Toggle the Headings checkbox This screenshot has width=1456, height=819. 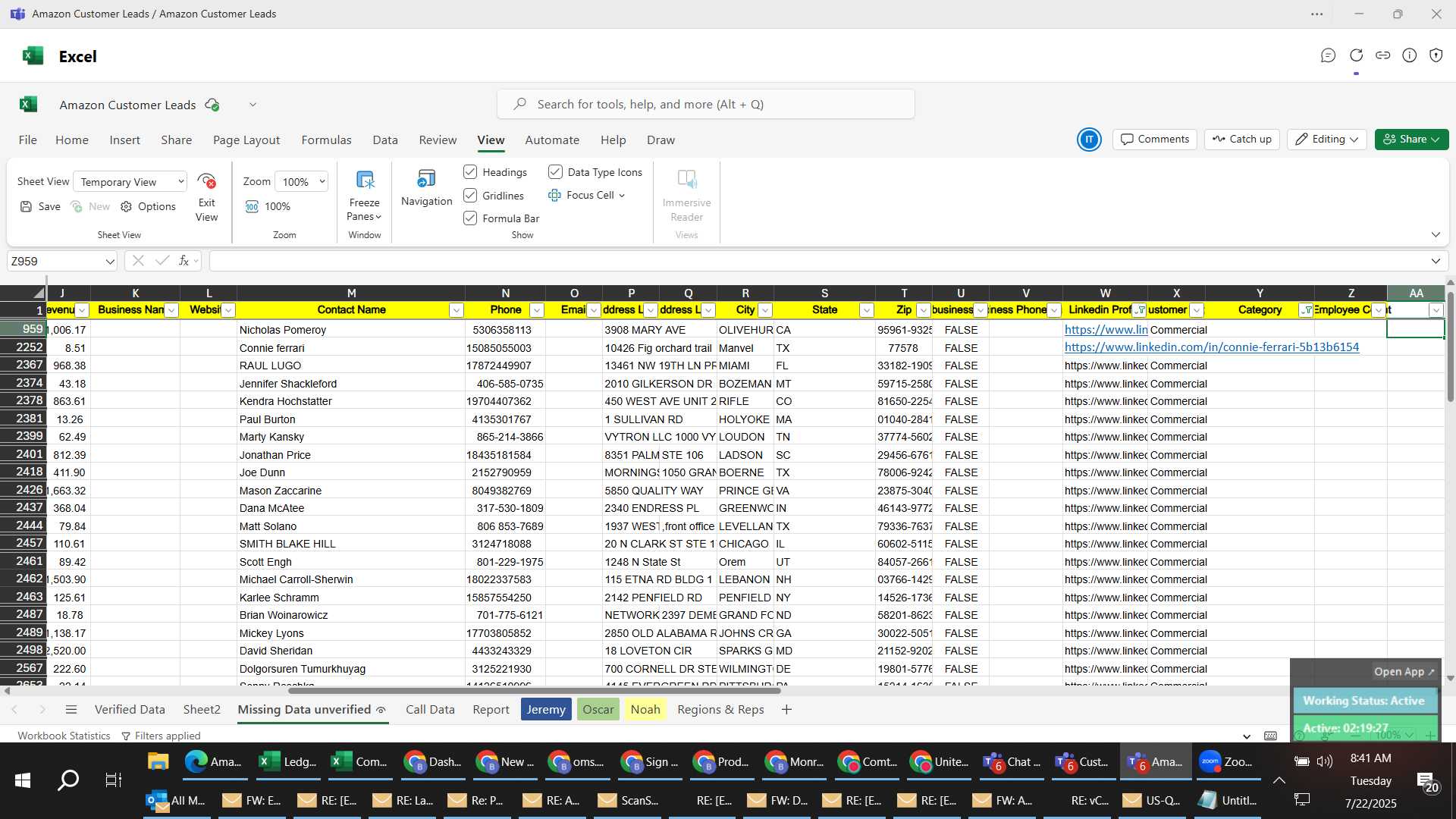[470, 172]
